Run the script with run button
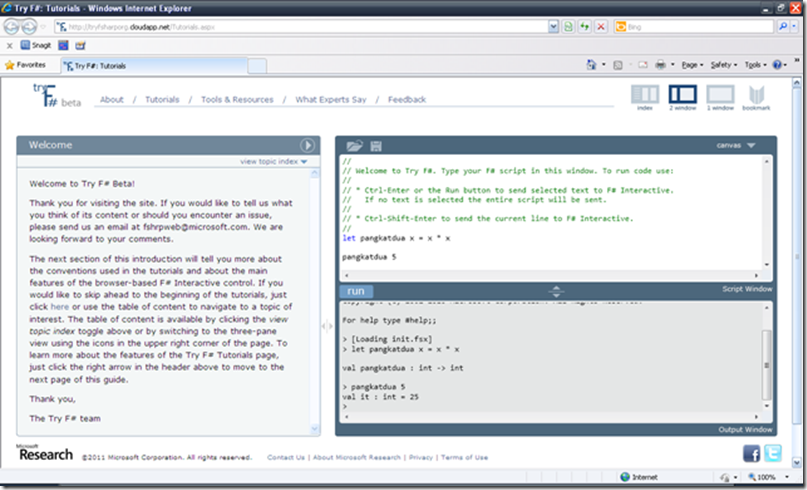The image size is (807, 490). (356, 291)
